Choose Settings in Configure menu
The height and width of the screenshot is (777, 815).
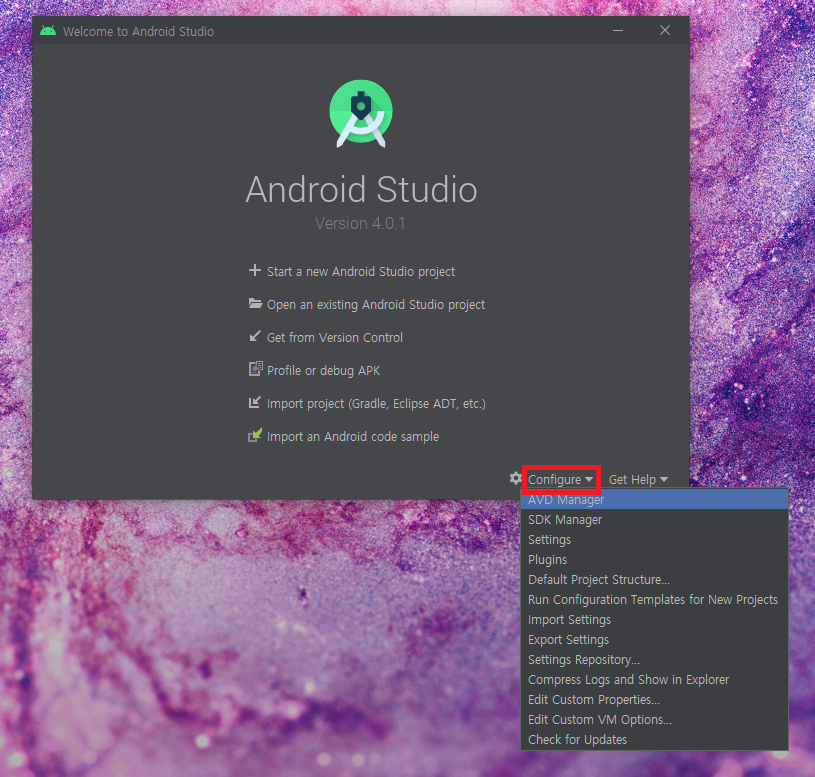(x=654, y=540)
